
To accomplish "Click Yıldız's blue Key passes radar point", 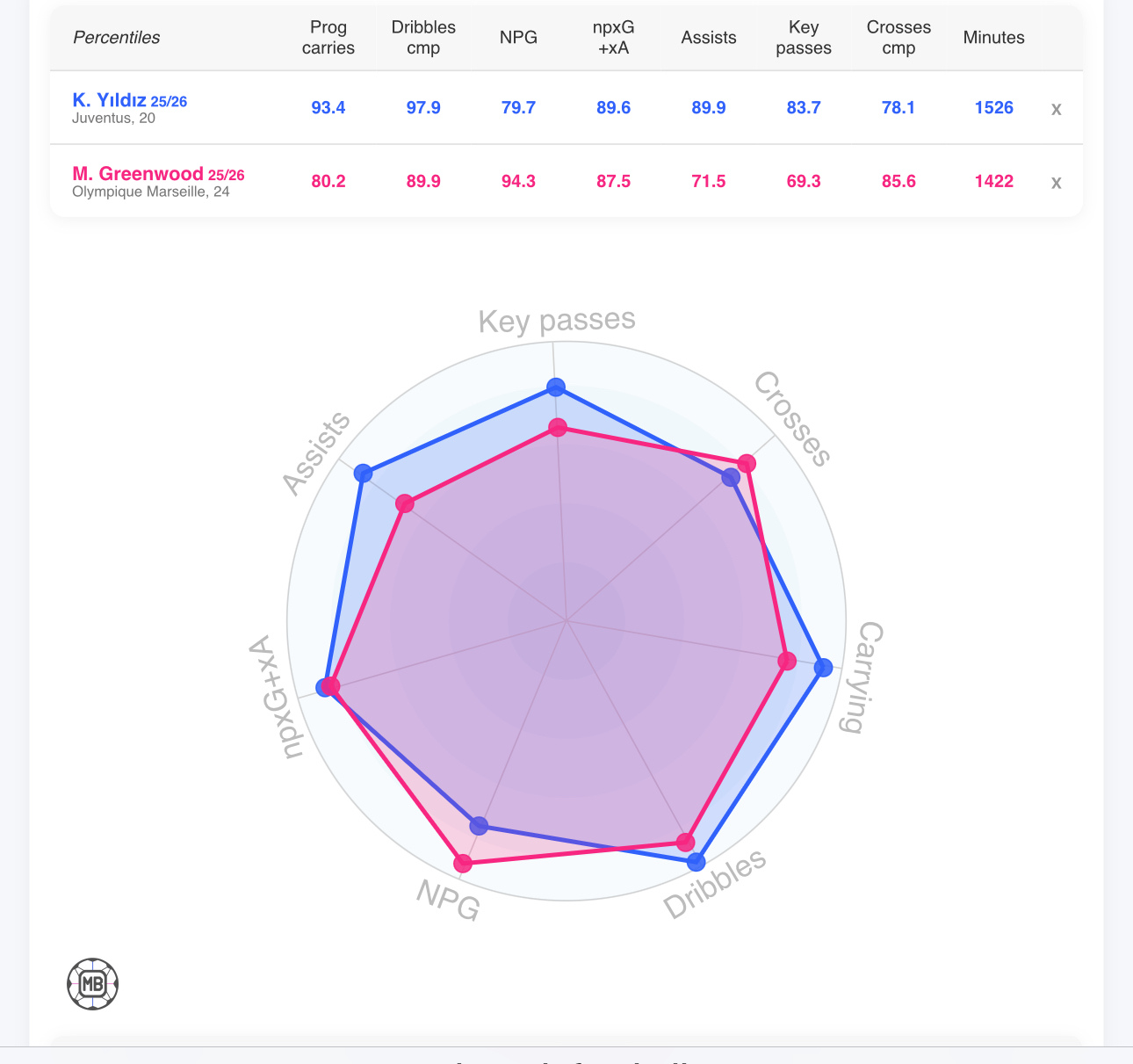I will point(556,387).
